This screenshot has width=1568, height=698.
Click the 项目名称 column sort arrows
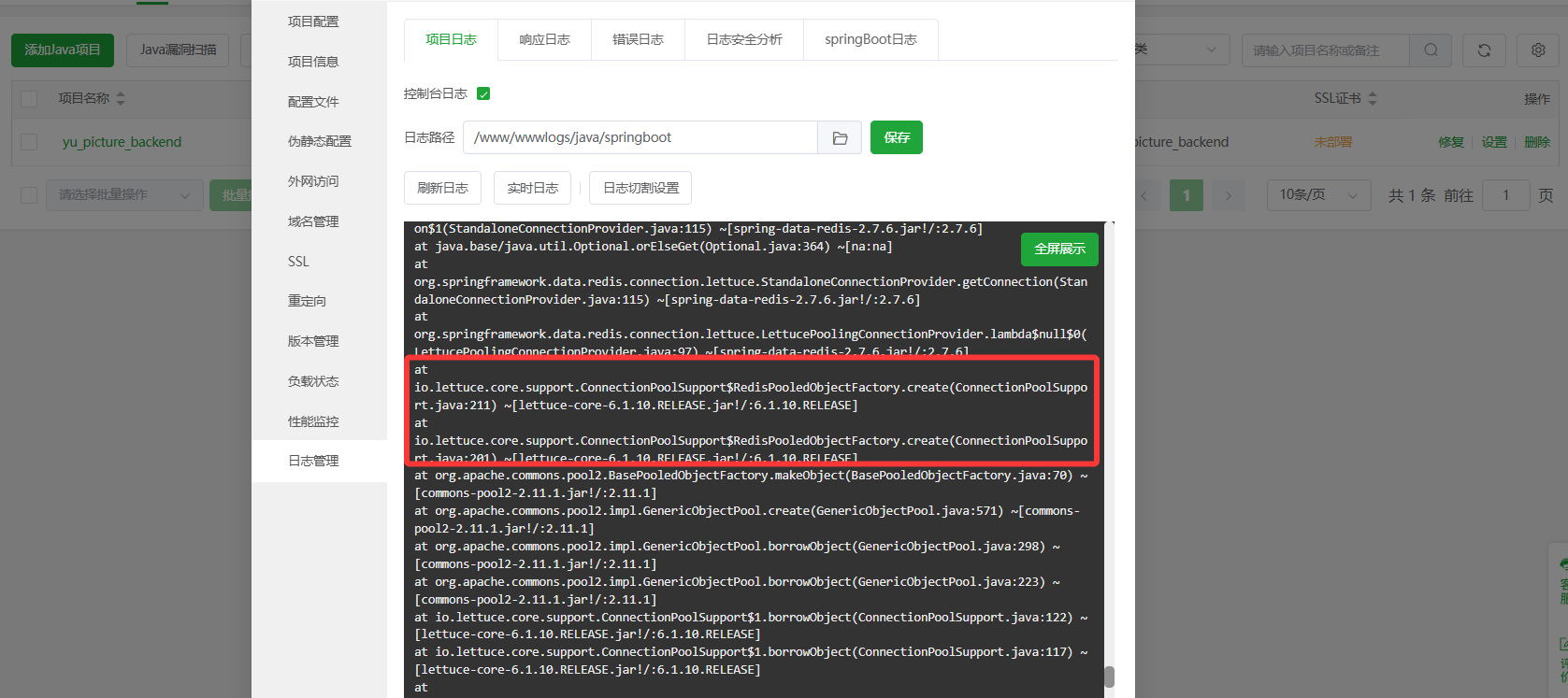[x=121, y=98]
